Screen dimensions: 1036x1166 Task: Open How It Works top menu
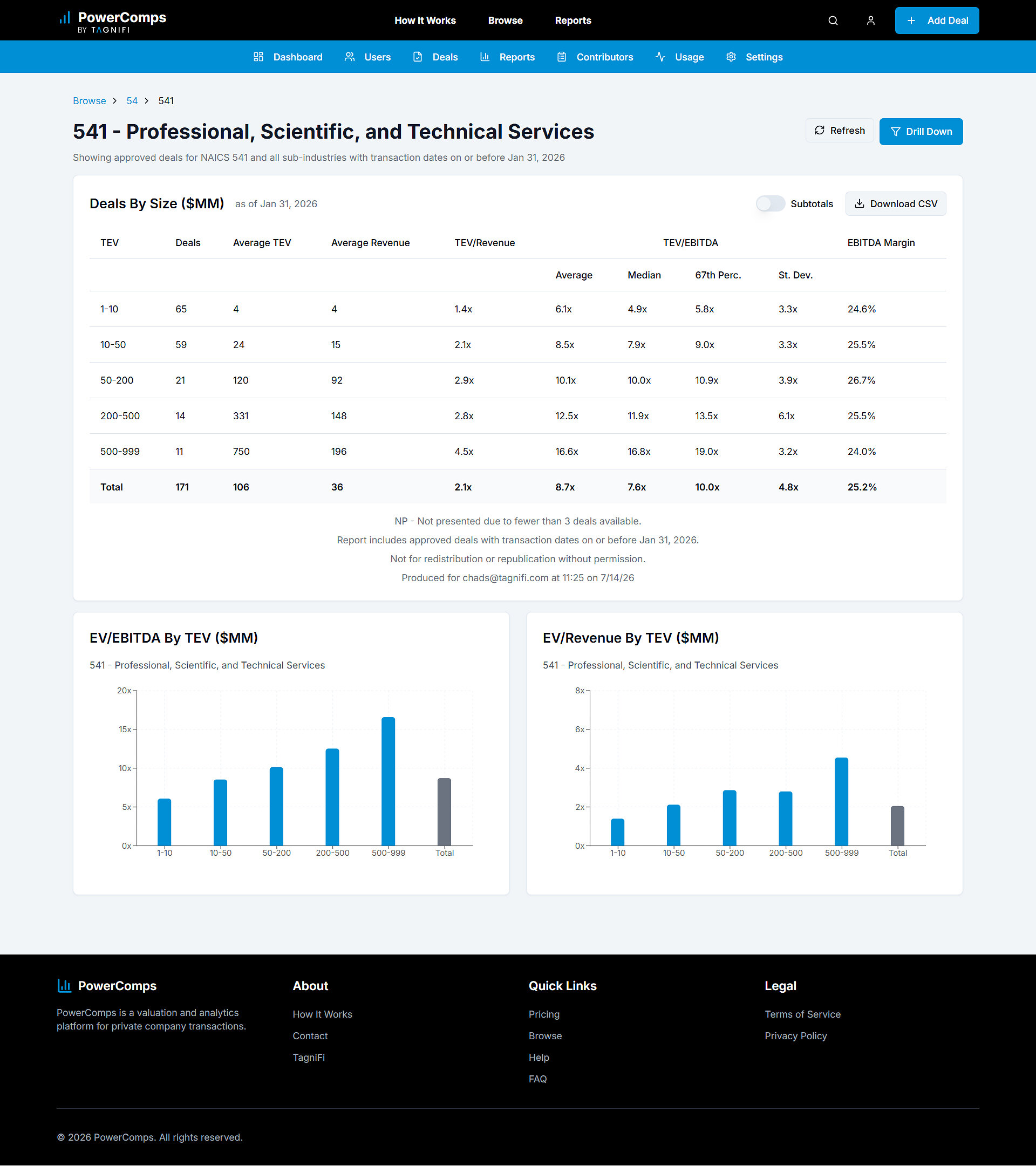point(425,21)
